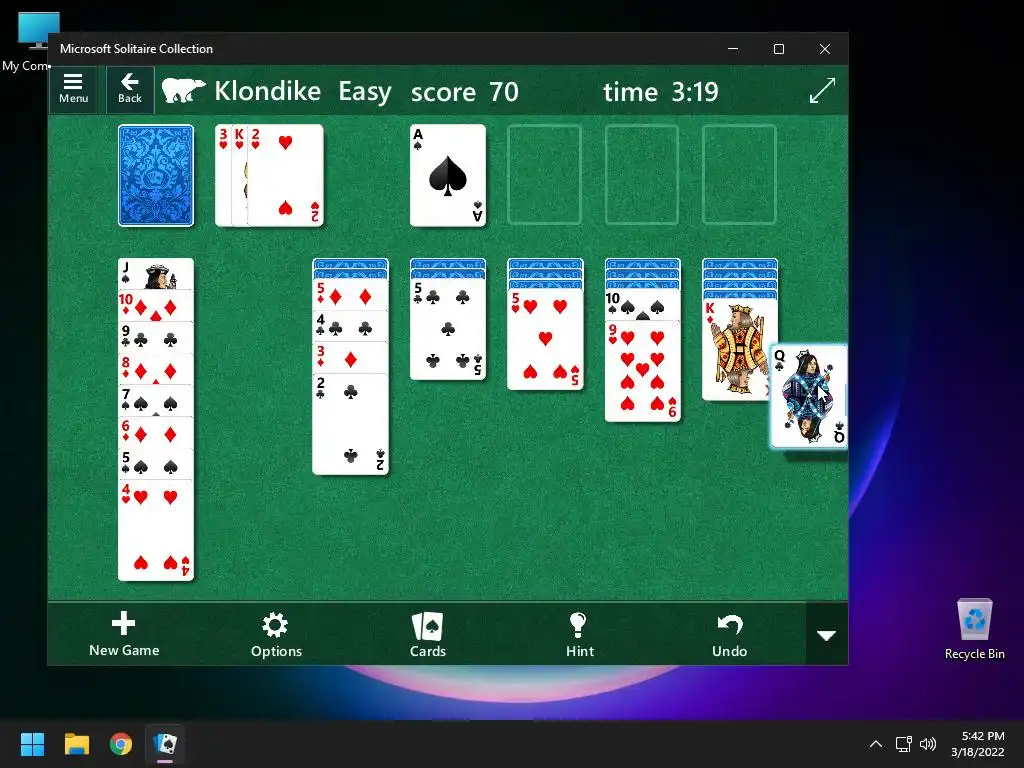This screenshot has width=1024, height=768.
Task: Open the Options gear
Action: (276, 634)
